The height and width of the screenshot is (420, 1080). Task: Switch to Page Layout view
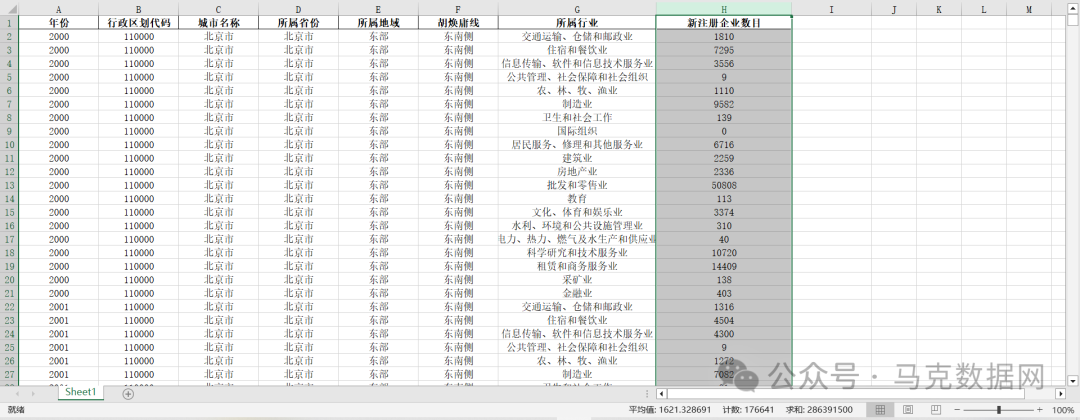pos(908,410)
